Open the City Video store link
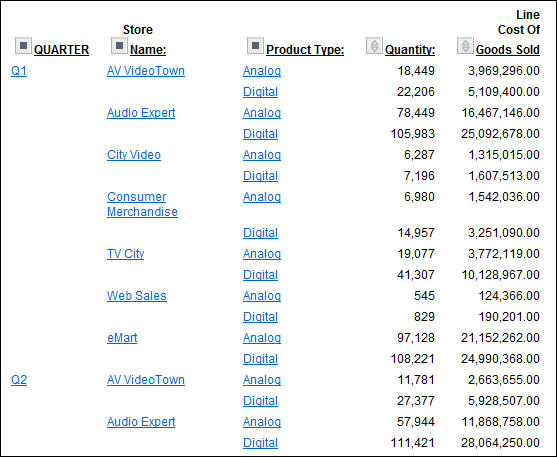Screen dimensions: 557x457 134,155
